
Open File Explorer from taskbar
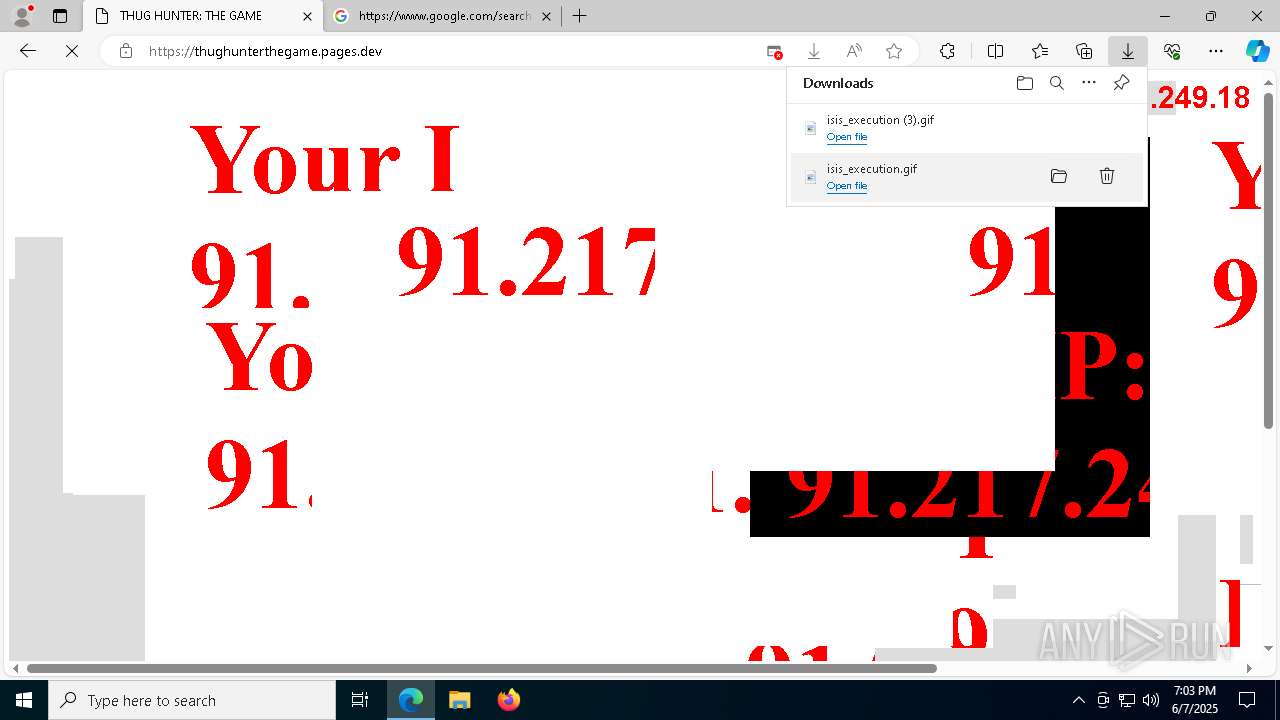[x=459, y=700]
